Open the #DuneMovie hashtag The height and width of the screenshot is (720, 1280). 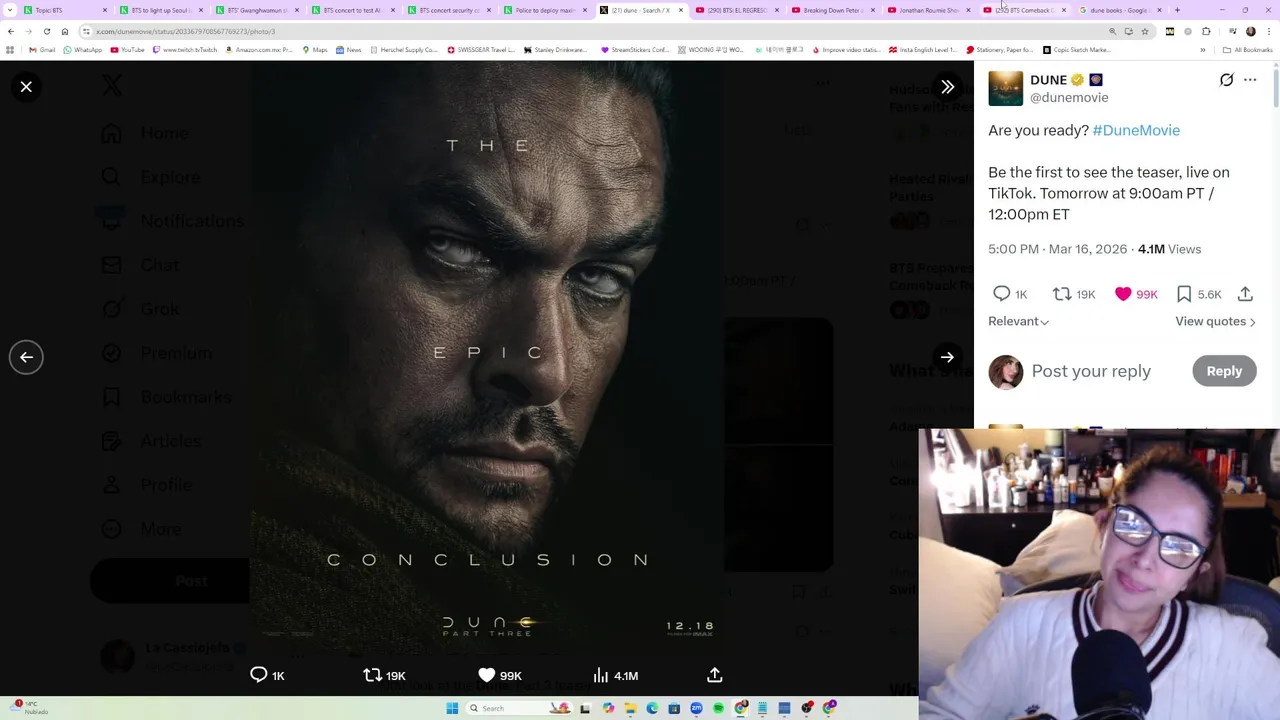click(1136, 130)
